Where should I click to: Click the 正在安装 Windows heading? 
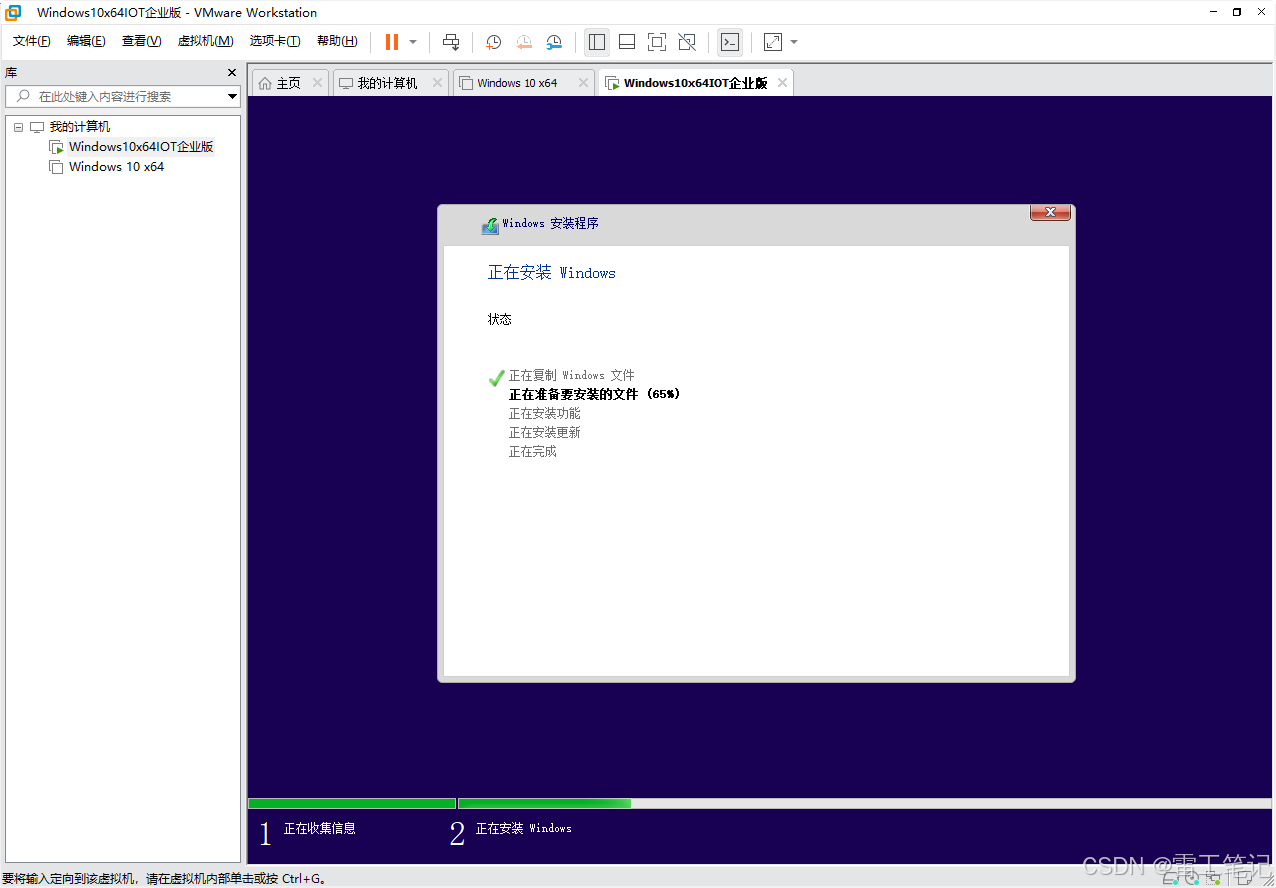coord(551,272)
